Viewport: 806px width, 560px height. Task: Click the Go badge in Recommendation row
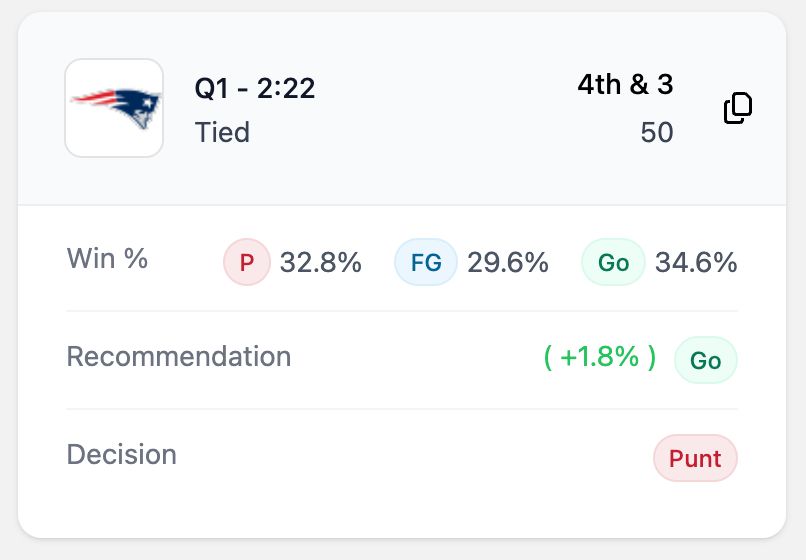tap(705, 360)
